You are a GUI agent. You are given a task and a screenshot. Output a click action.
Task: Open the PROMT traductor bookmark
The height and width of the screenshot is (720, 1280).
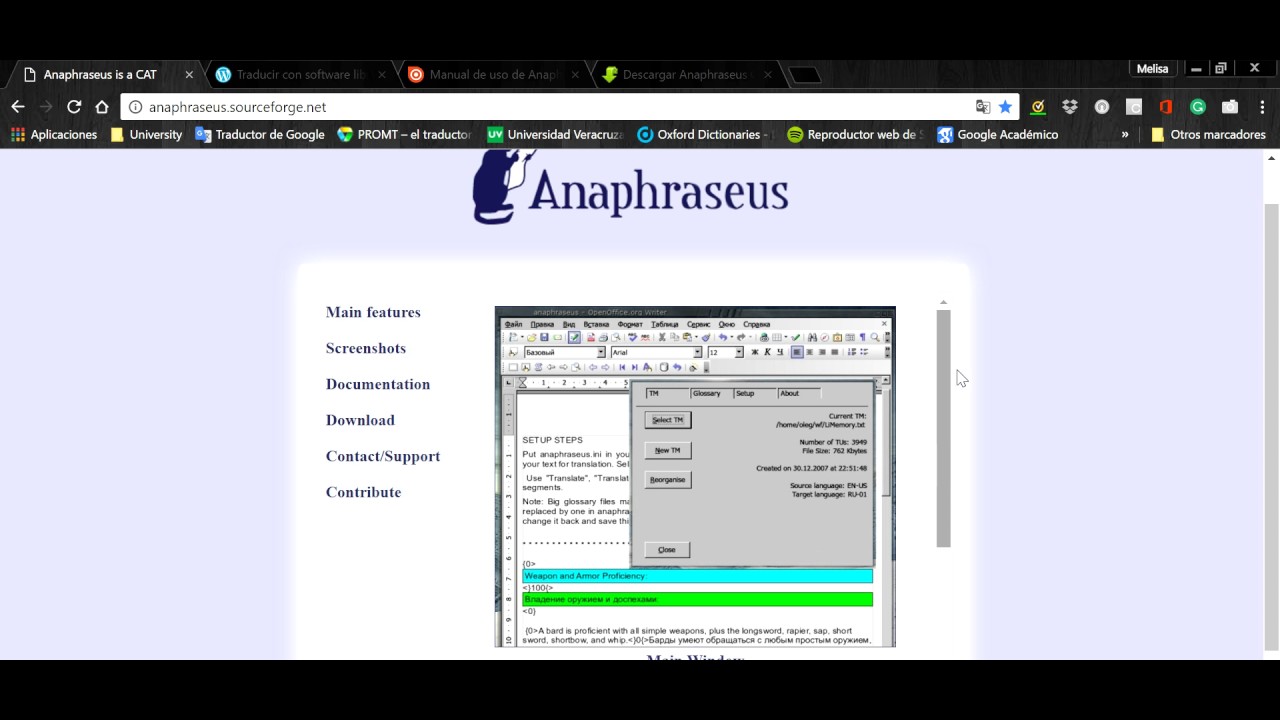404,134
